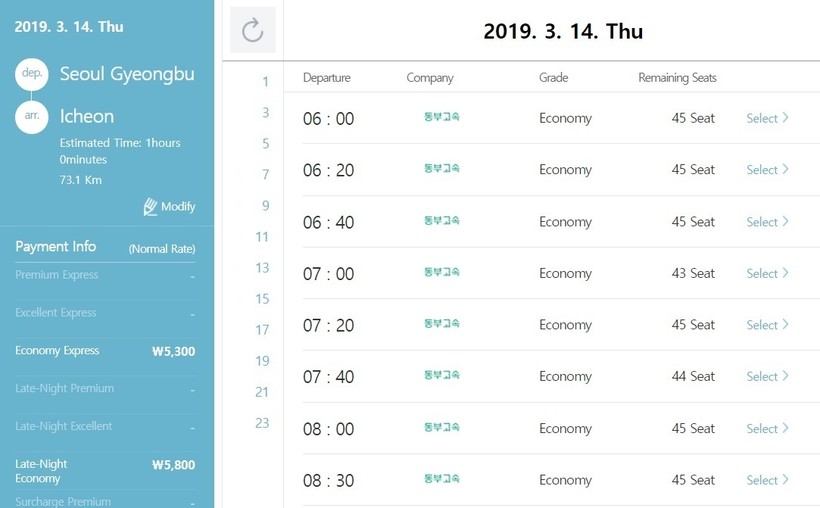Click the 07:00 bus company logo
820x508 pixels.
point(441,273)
